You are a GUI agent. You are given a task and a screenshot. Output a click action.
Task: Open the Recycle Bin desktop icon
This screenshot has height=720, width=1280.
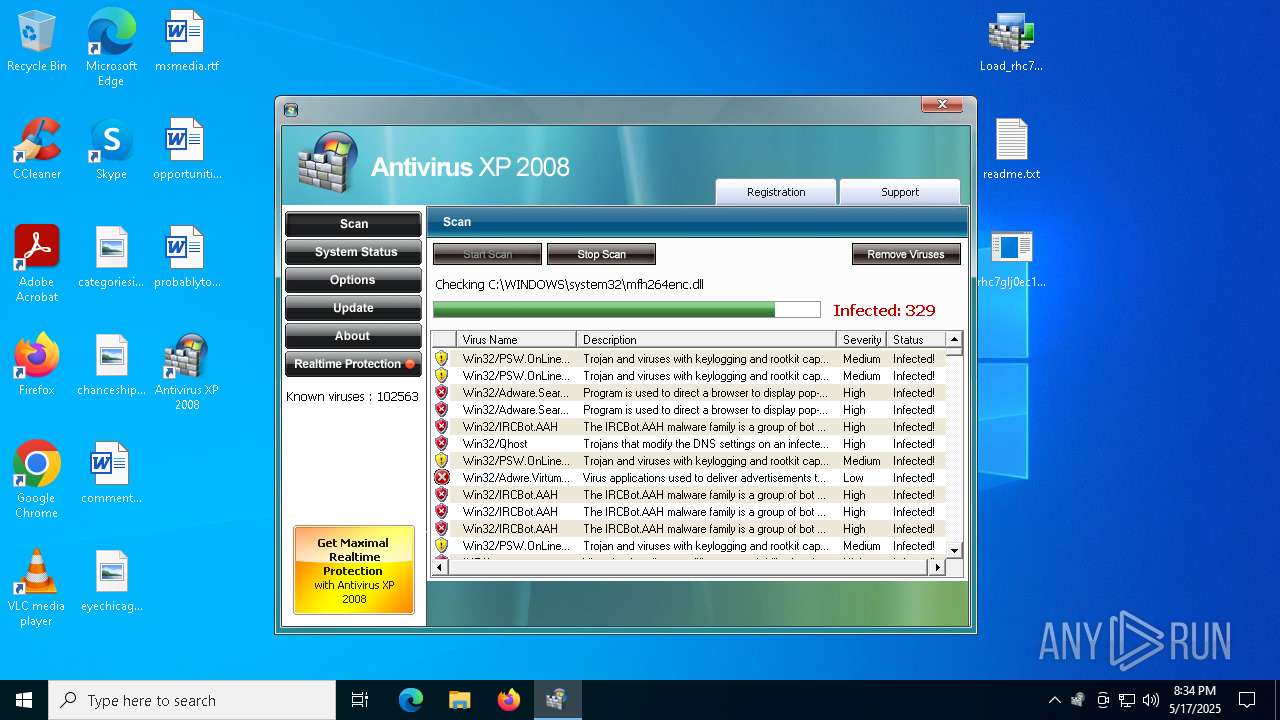[x=37, y=42]
